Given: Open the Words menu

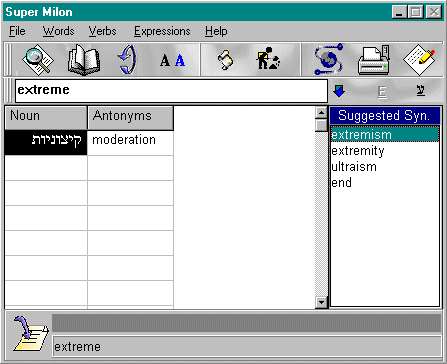Looking at the screenshot, I should pos(58,31).
